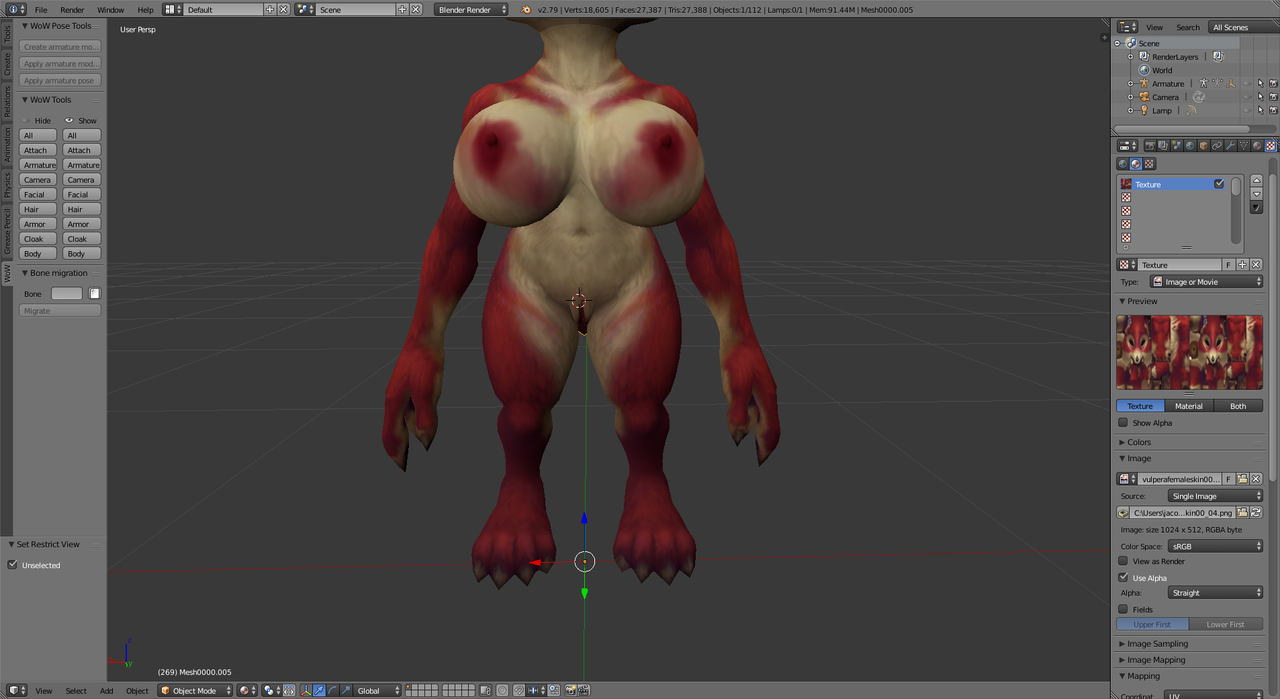Open the Texture properties tab (checker icon)
Image resolution: width=1280 pixels, height=699 pixels.
1271,145
